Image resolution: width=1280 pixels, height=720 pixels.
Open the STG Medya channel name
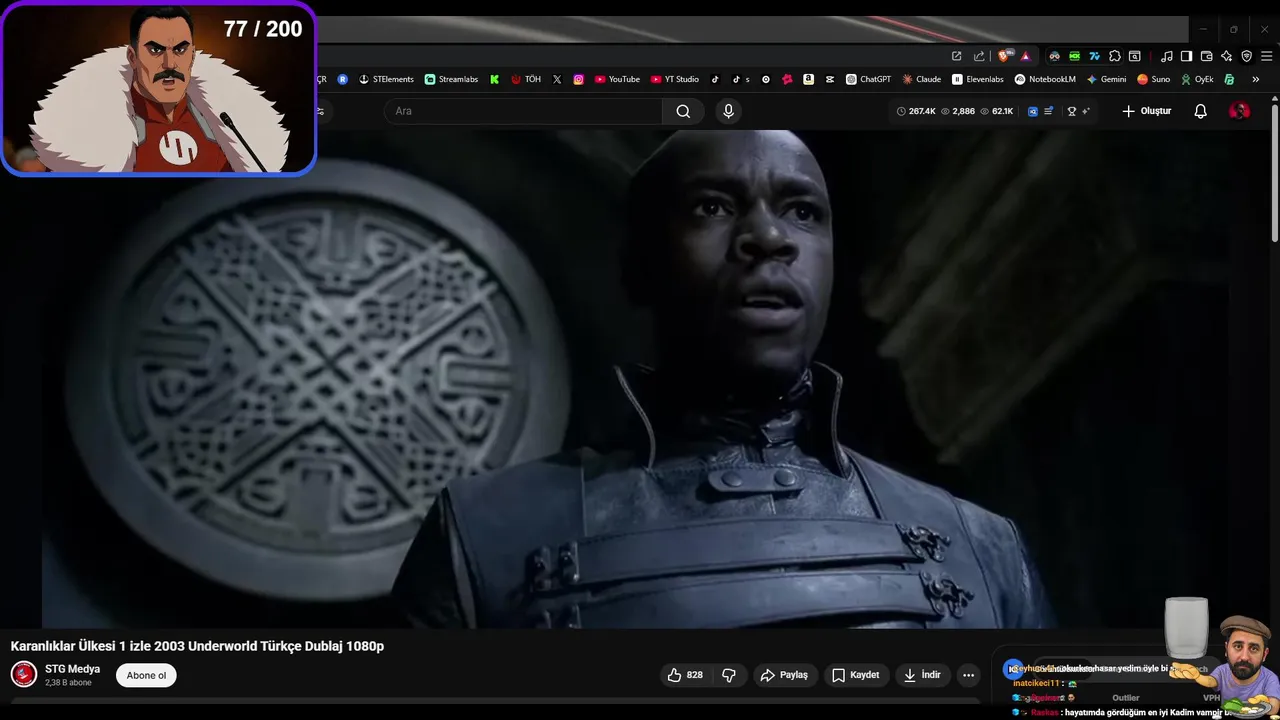point(72,669)
